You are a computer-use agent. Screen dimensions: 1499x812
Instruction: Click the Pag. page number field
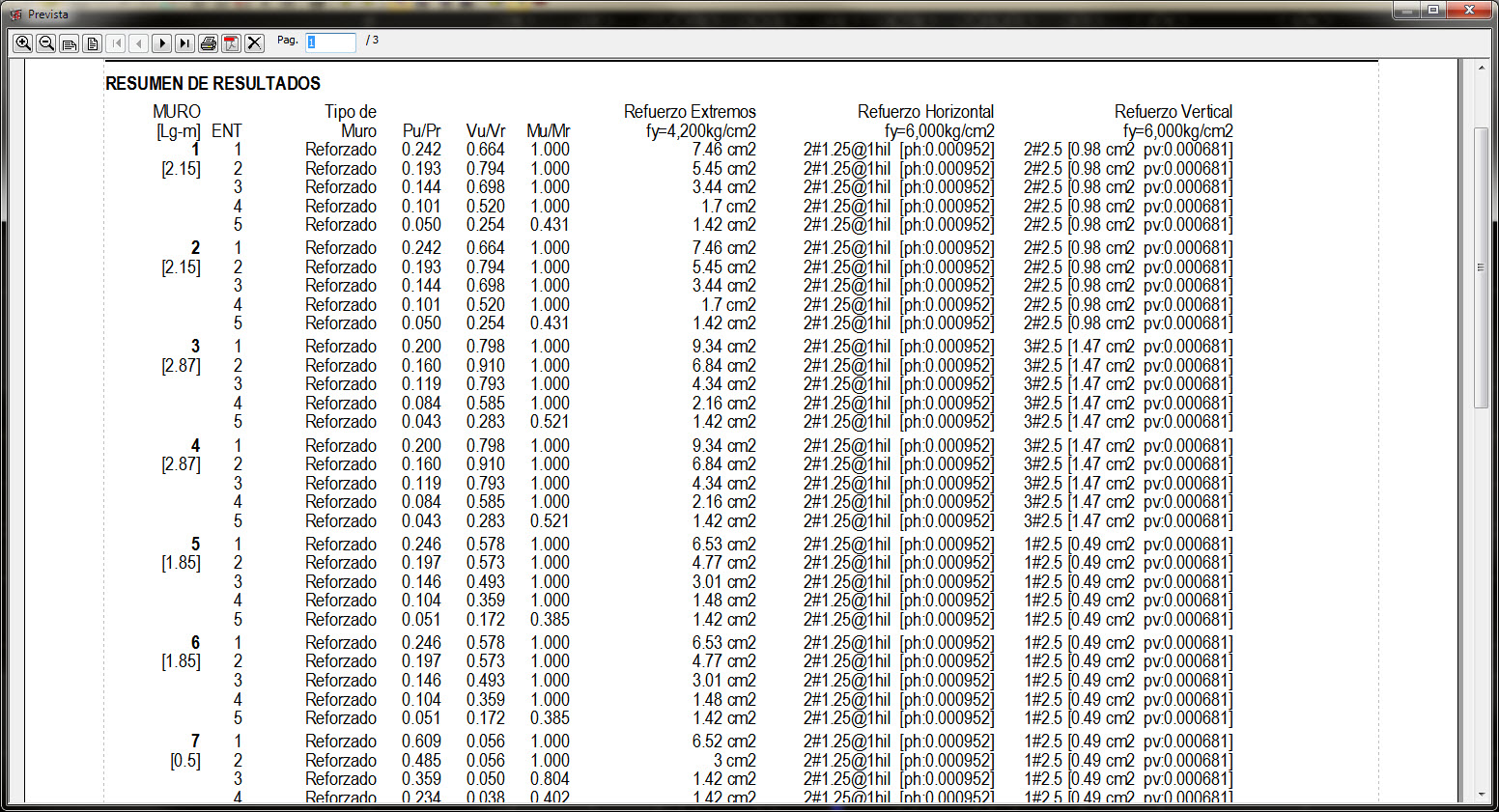[x=330, y=42]
